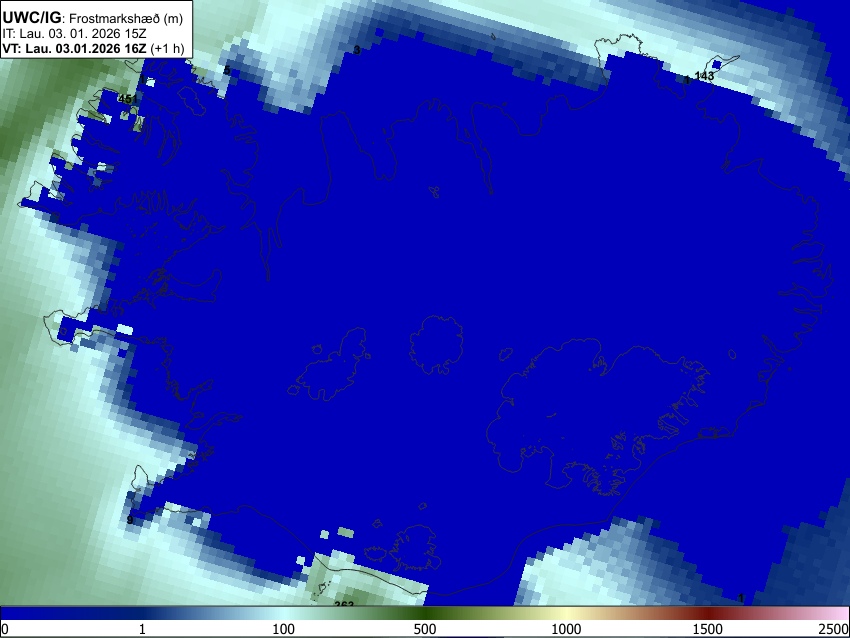
Task: Click the 'VT: Lau. 03.01.2026 16Z' valid time
Action: pyautogui.click(x=74, y=48)
